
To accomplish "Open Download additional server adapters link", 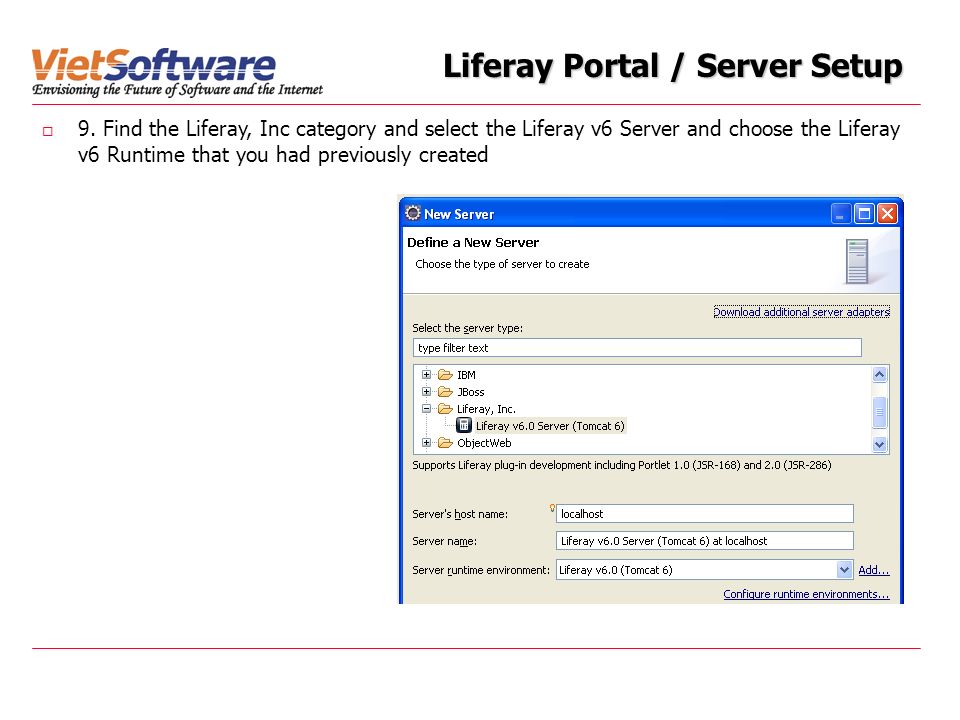I will [x=801, y=312].
